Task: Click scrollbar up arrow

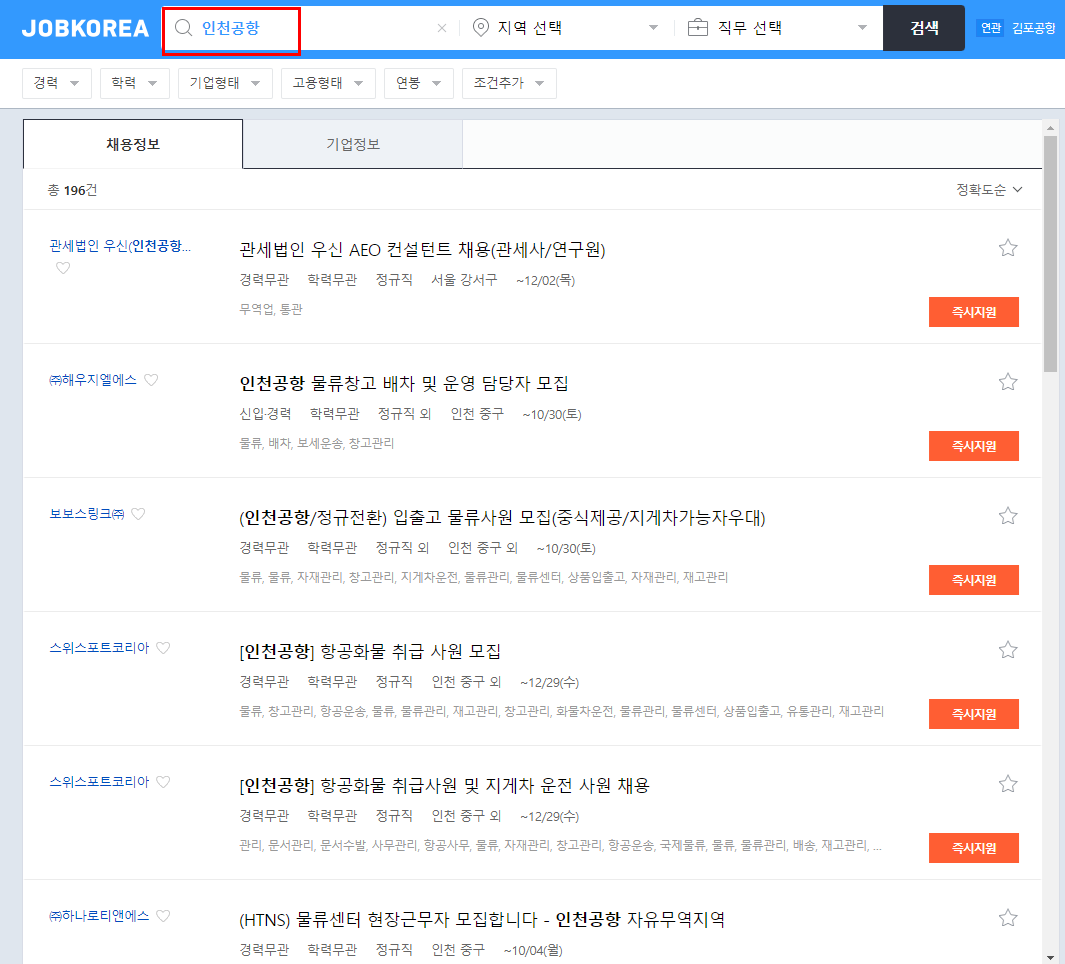Action: pyautogui.click(x=1050, y=127)
